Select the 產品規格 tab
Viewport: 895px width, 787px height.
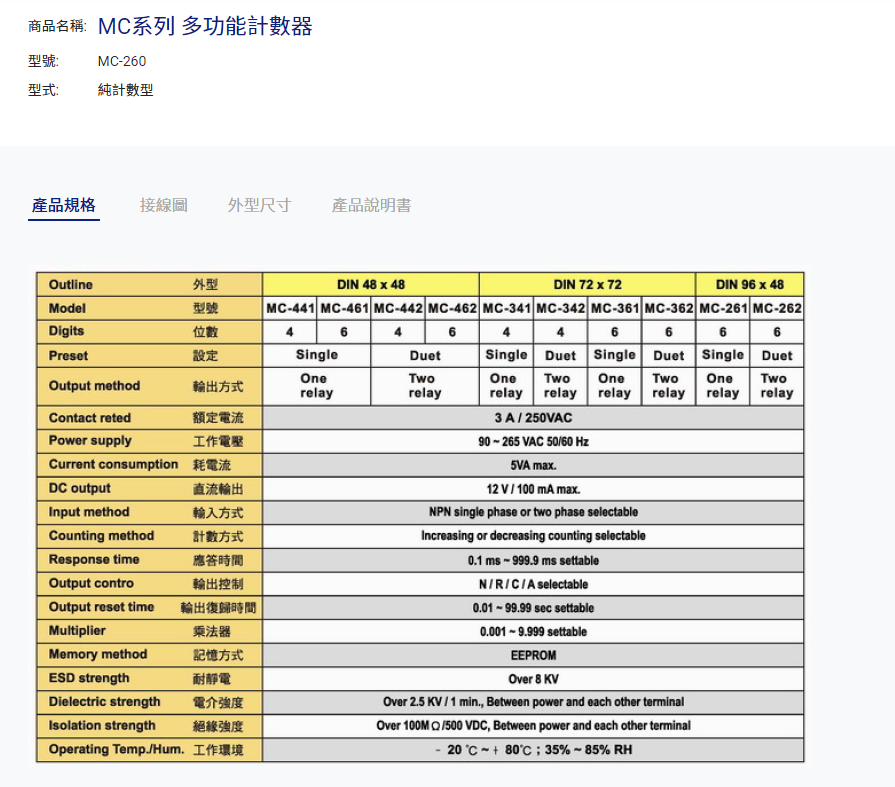coord(64,205)
